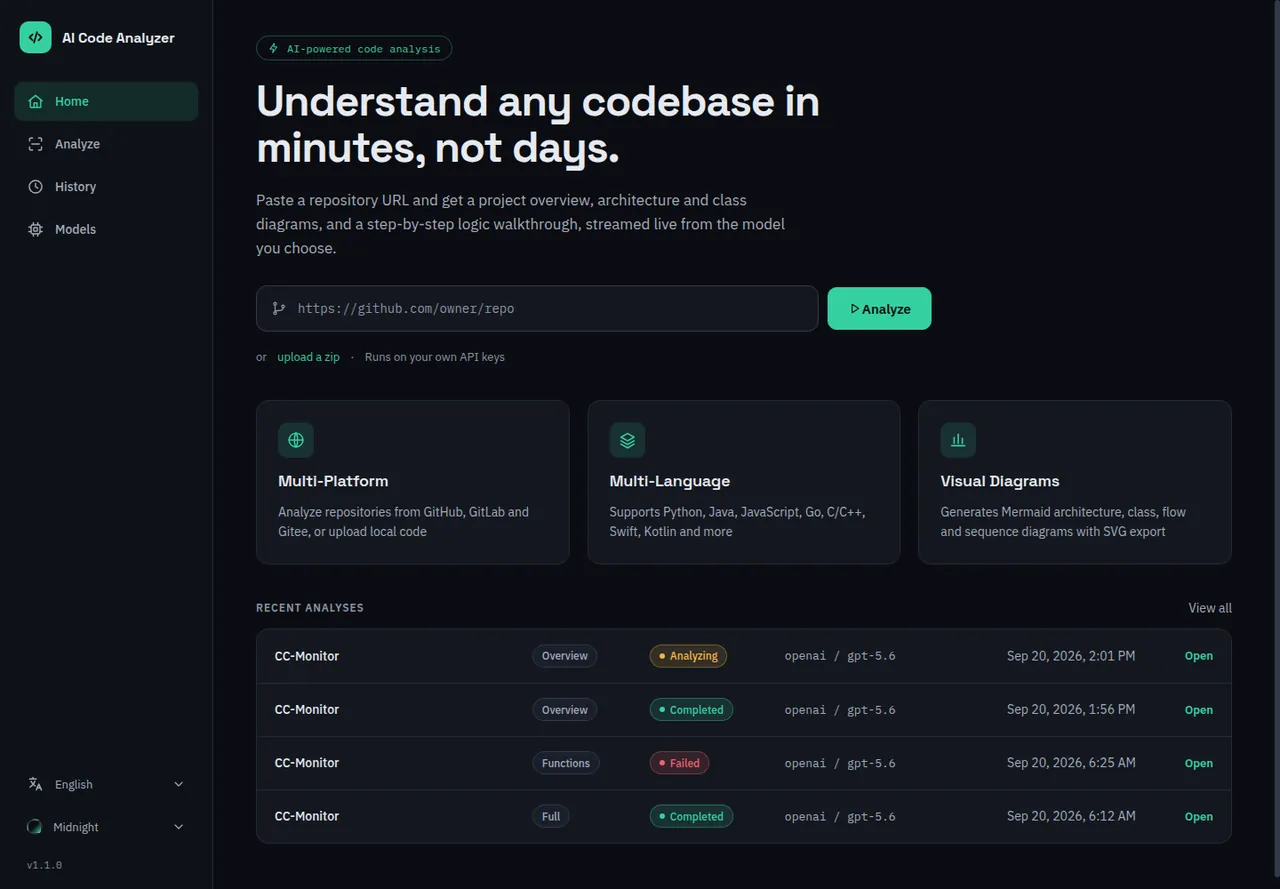Click the Functions type badge
The width and height of the screenshot is (1280, 889).
(x=566, y=763)
